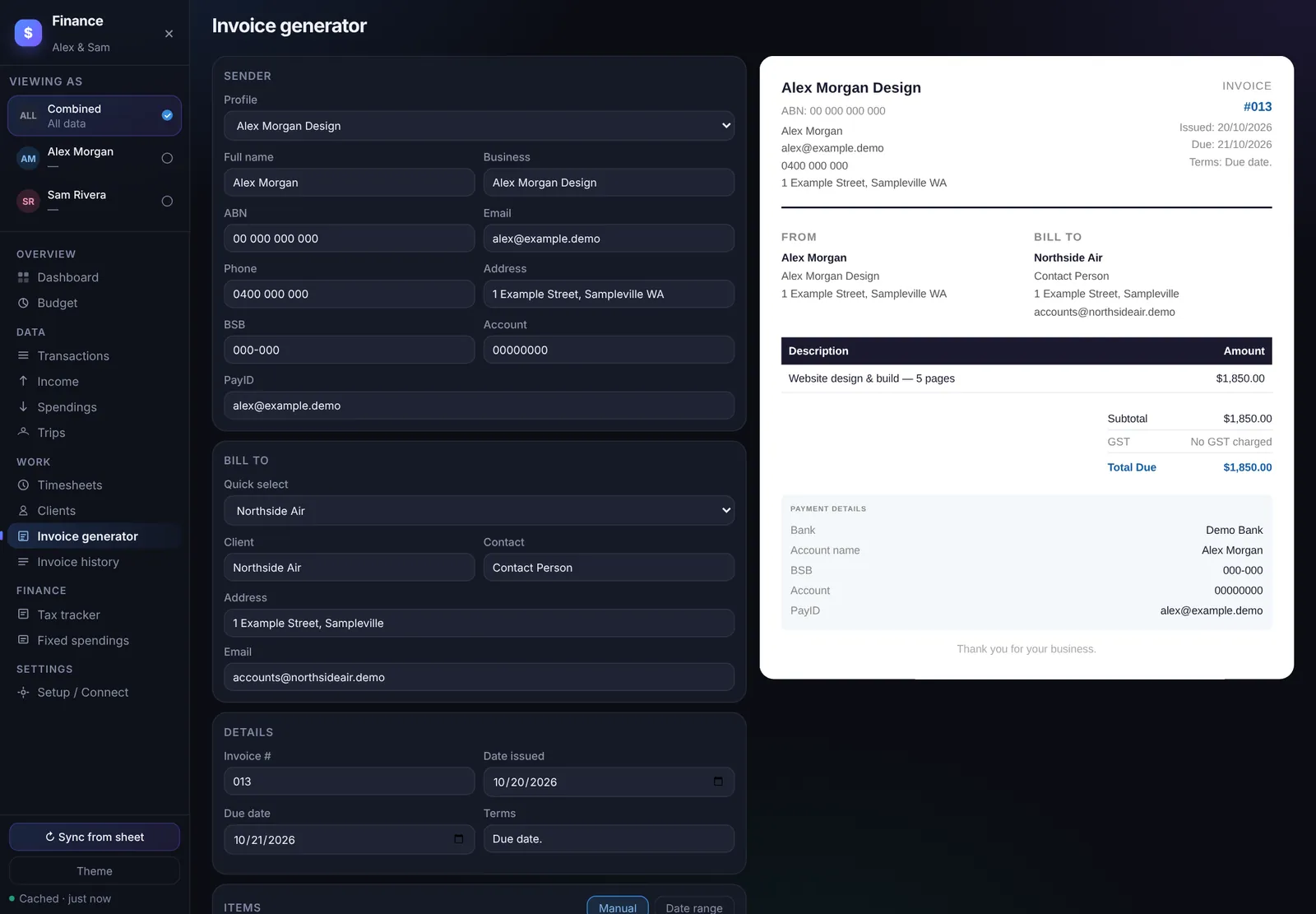Click the Fixed spendings icon
This screenshot has width=1316, height=914.
pyautogui.click(x=23, y=639)
